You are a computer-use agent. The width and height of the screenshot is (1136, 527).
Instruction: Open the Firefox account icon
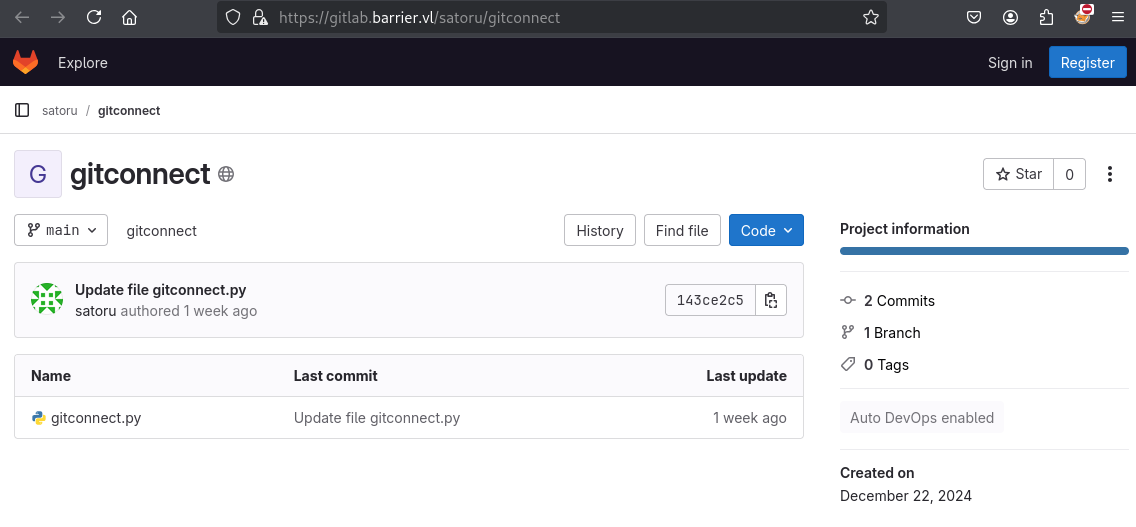tap(1011, 17)
